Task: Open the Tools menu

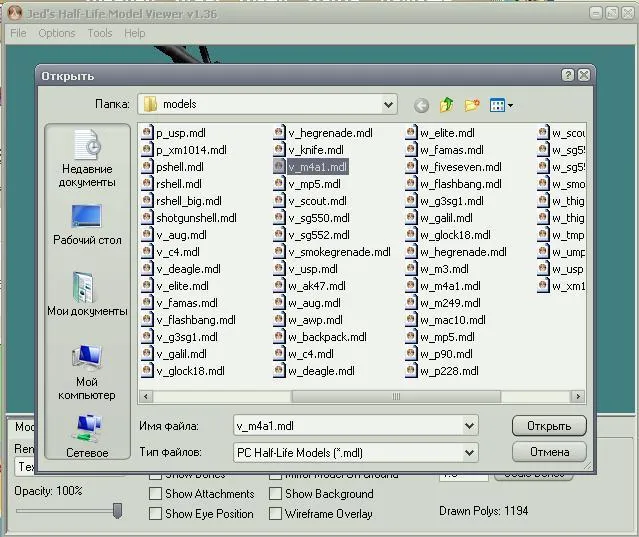Action: click(x=100, y=33)
